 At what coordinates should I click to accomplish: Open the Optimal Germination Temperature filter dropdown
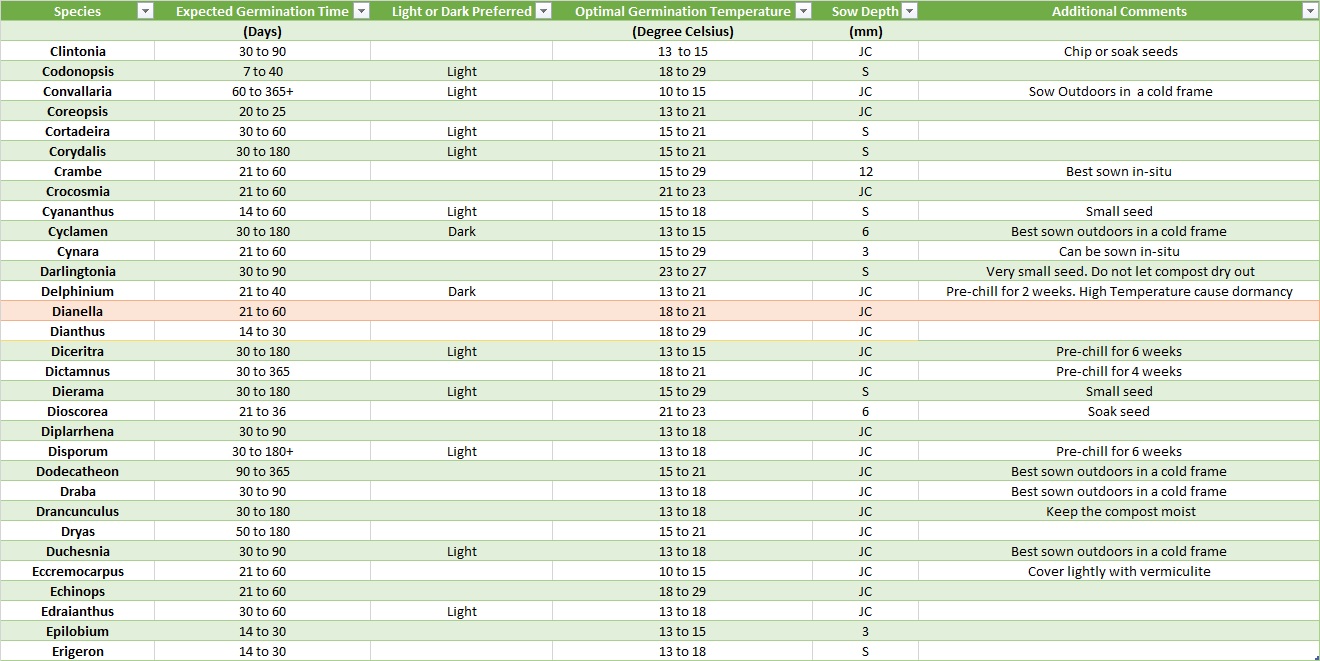tap(802, 11)
